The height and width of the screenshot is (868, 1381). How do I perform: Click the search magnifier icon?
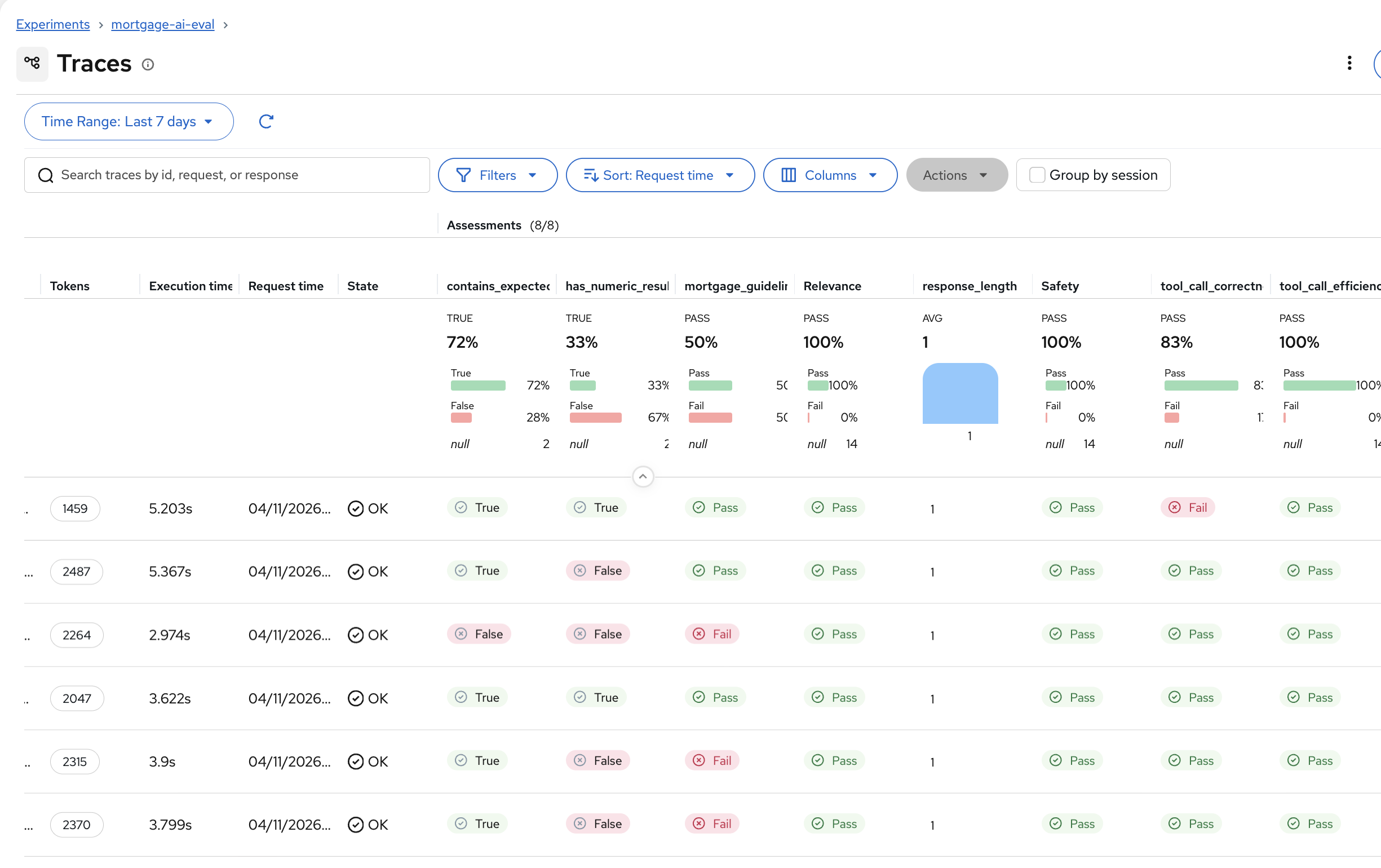(x=46, y=175)
